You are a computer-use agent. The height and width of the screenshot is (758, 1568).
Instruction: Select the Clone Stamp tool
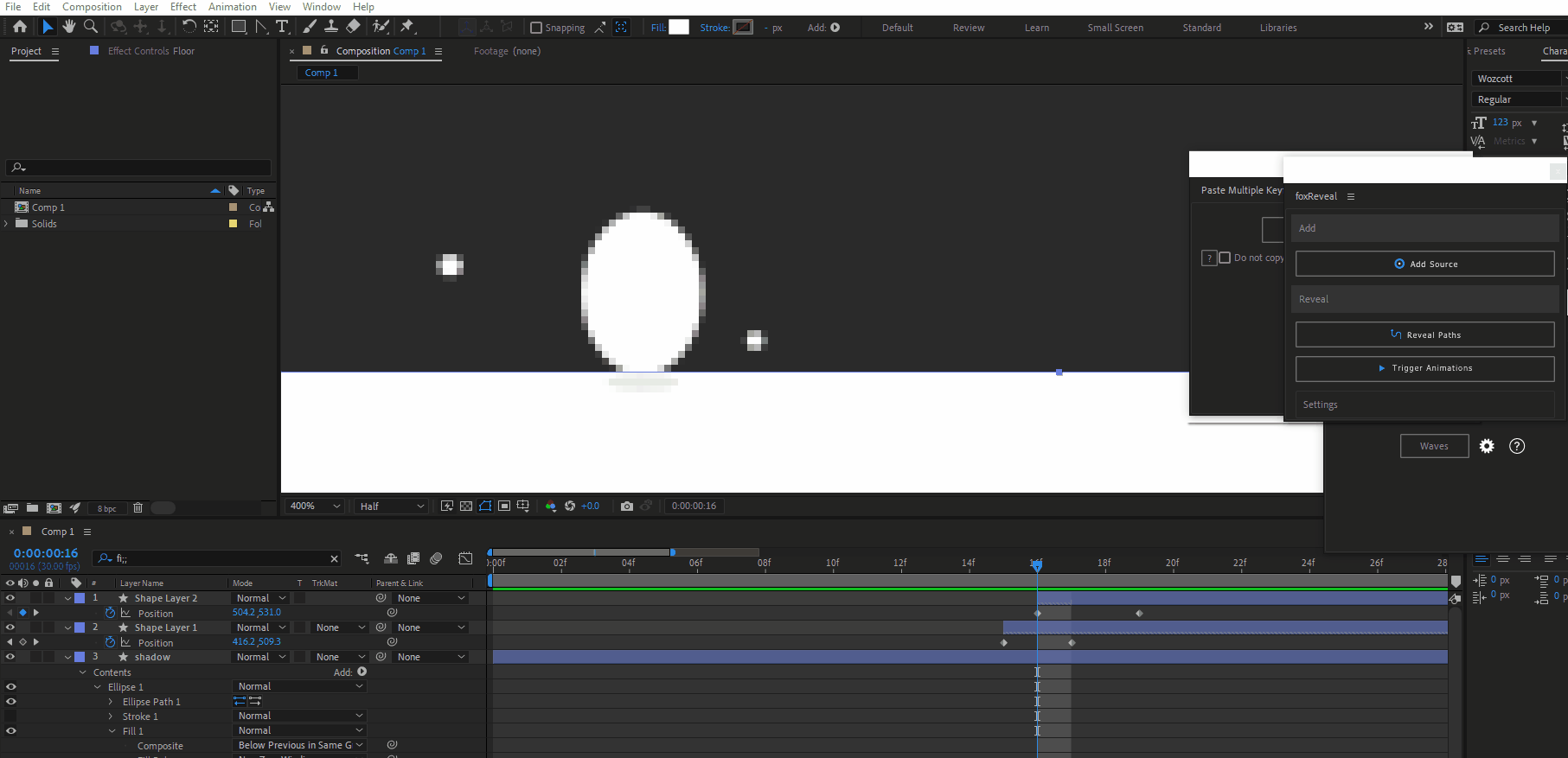[331, 27]
